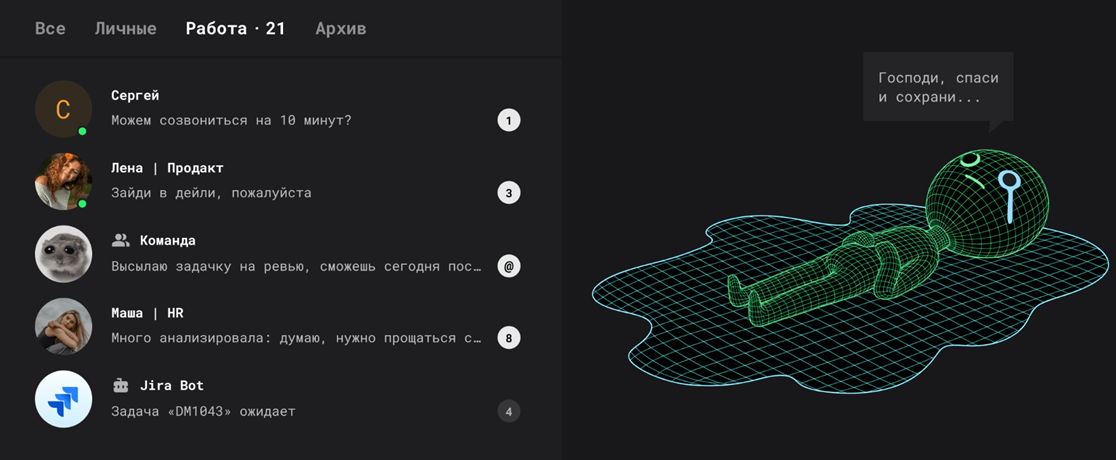This screenshot has height=460, width=1116.
Task: Click the Jira Bot logo avatar
Action: tap(63, 399)
